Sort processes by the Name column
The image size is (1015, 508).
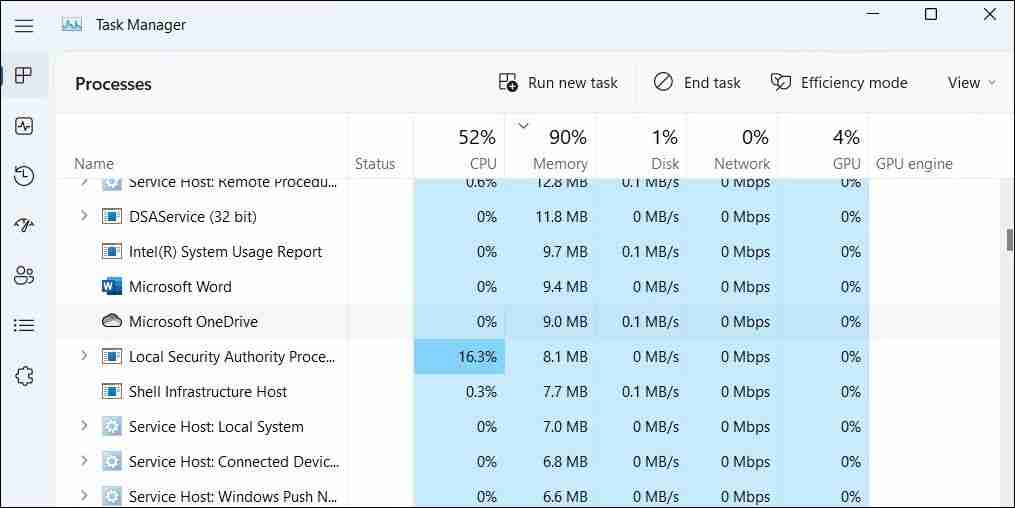[202, 146]
